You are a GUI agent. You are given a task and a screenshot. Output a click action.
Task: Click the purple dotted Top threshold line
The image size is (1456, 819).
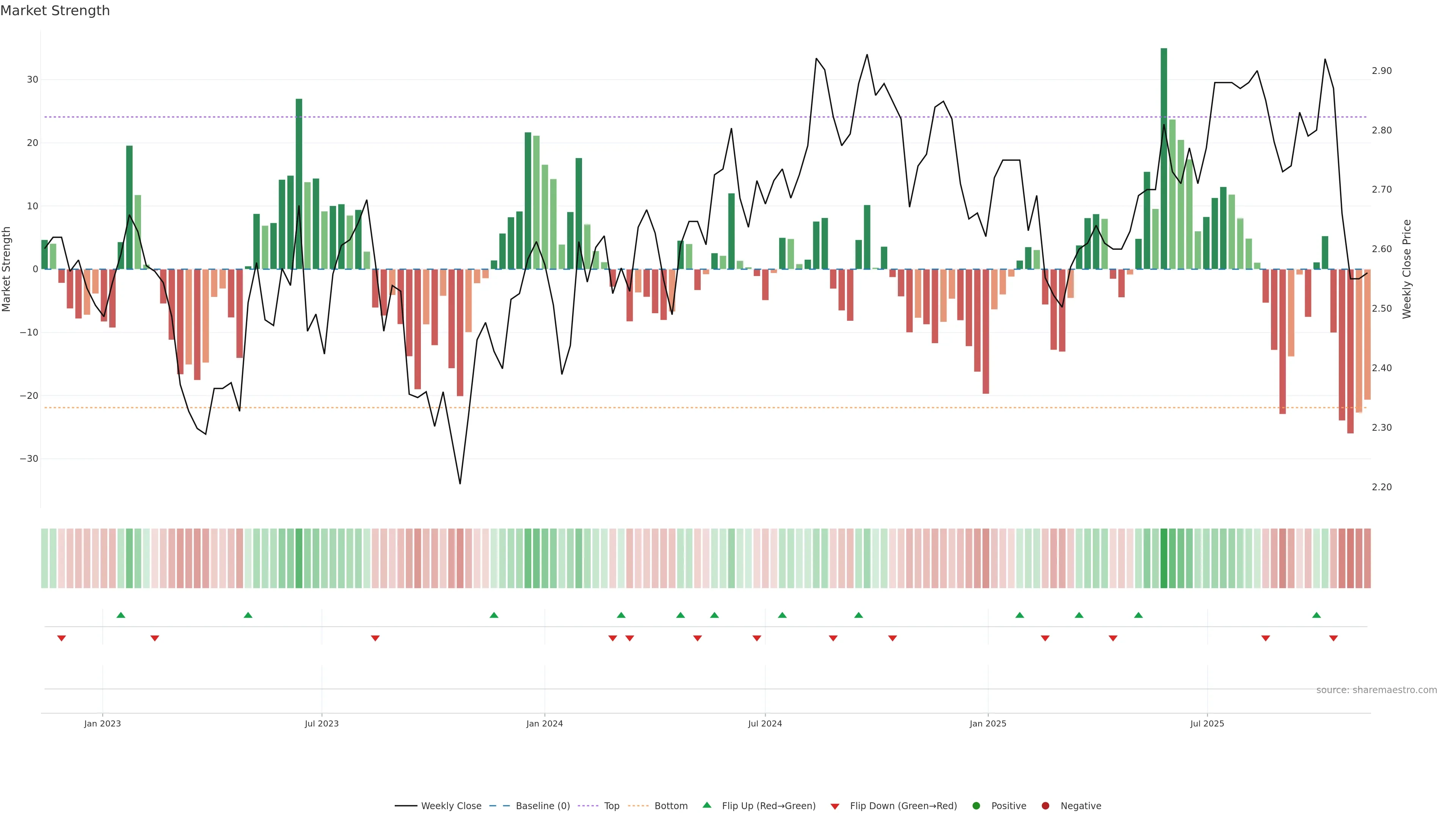point(678,117)
